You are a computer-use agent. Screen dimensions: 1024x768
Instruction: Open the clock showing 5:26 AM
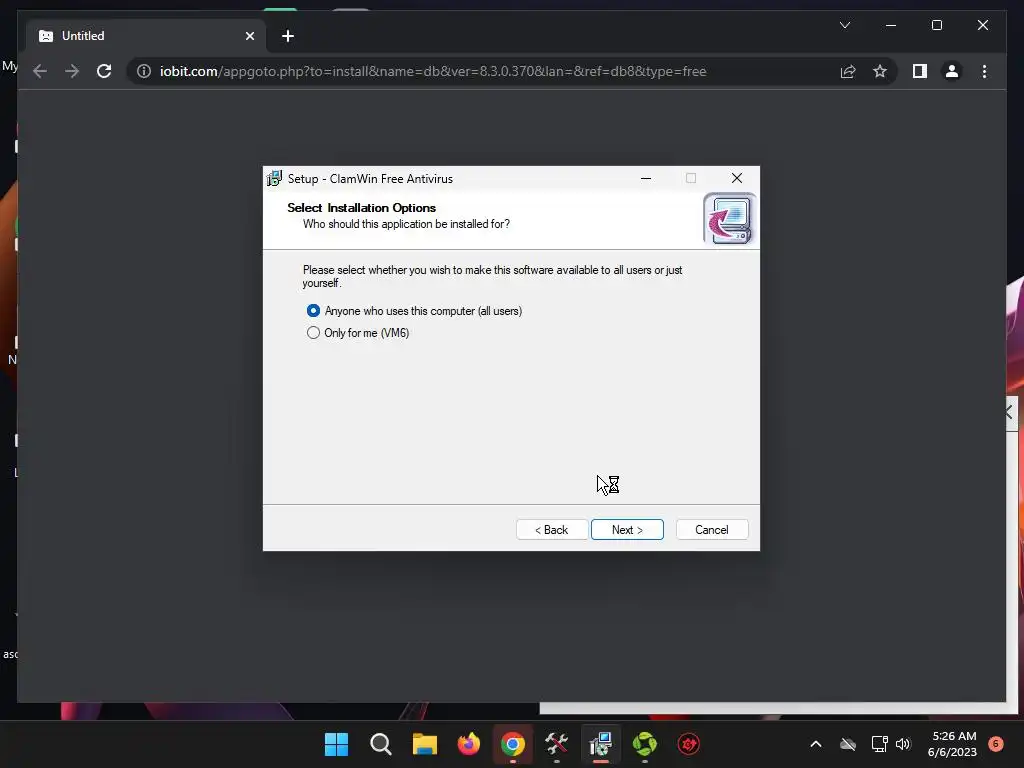point(952,744)
